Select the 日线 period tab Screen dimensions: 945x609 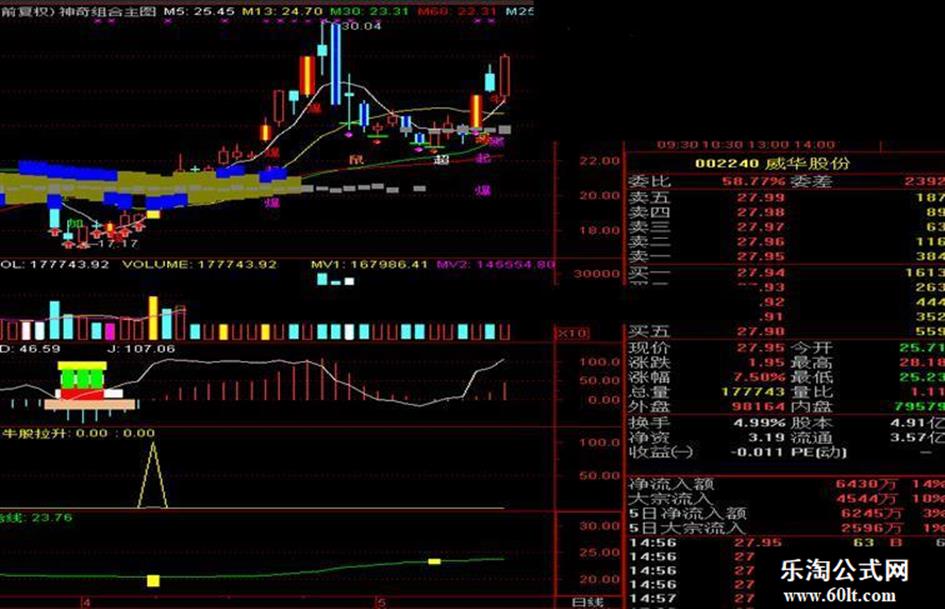586,602
